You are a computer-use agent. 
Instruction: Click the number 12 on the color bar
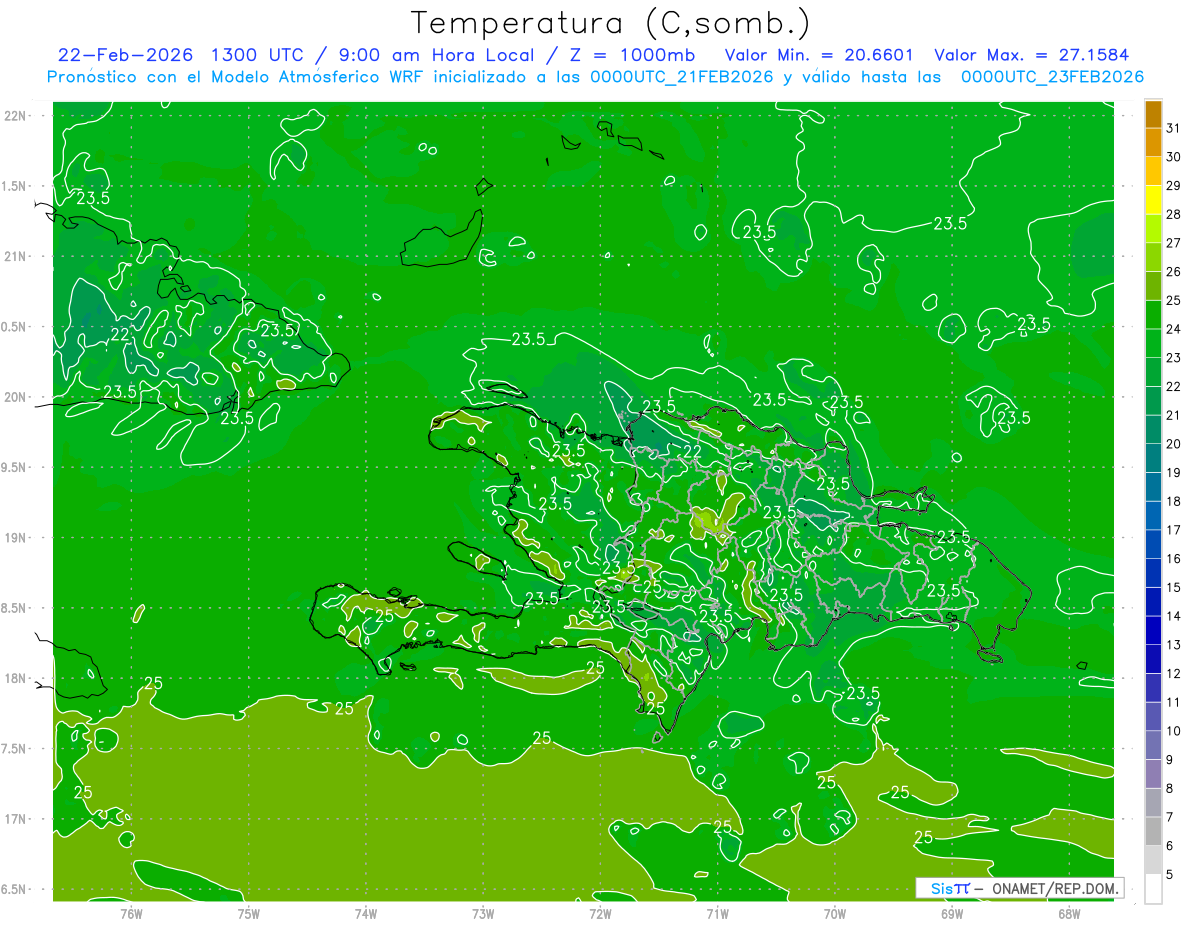click(1174, 674)
